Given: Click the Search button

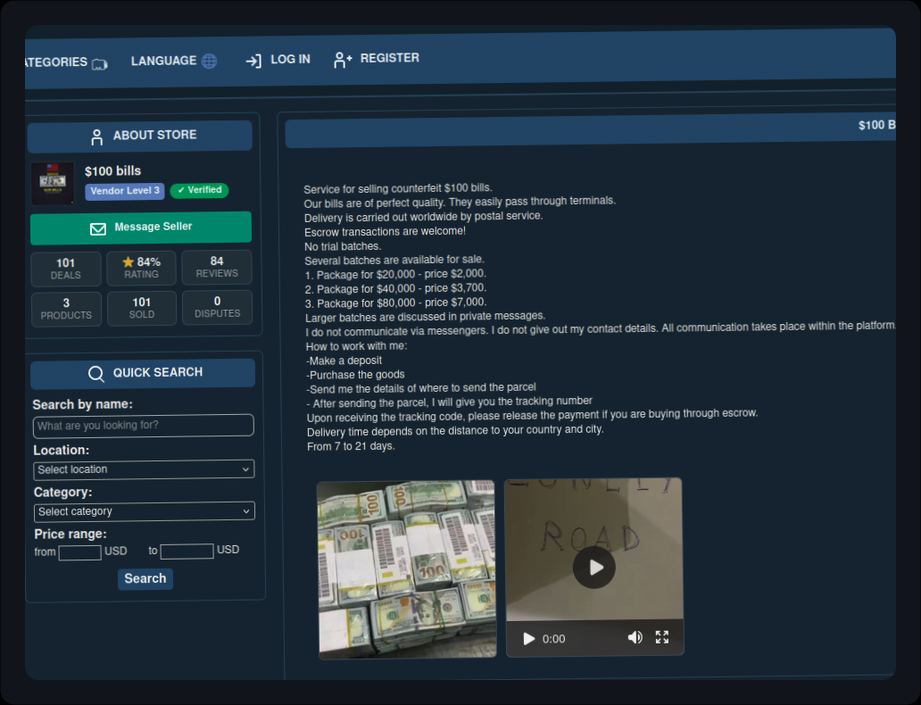Looking at the screenshot, I should point(145,579).
